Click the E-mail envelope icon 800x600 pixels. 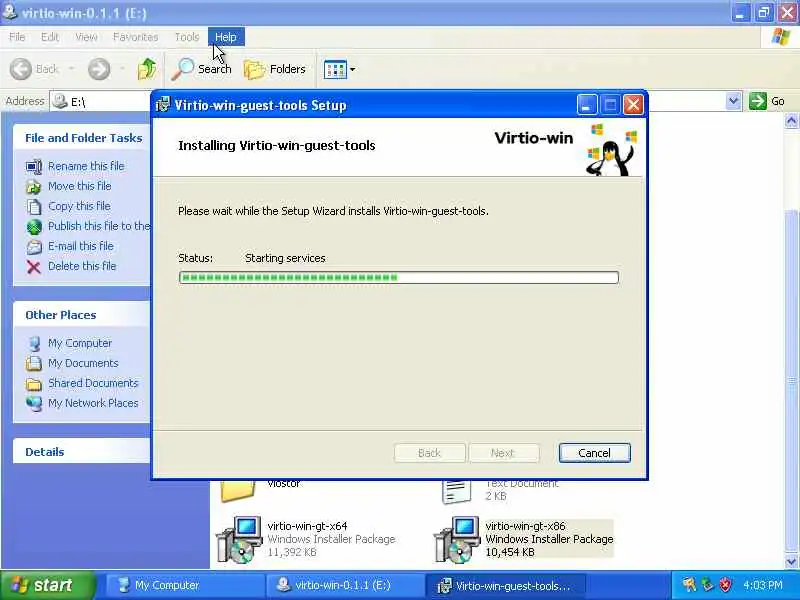point(34,247)
